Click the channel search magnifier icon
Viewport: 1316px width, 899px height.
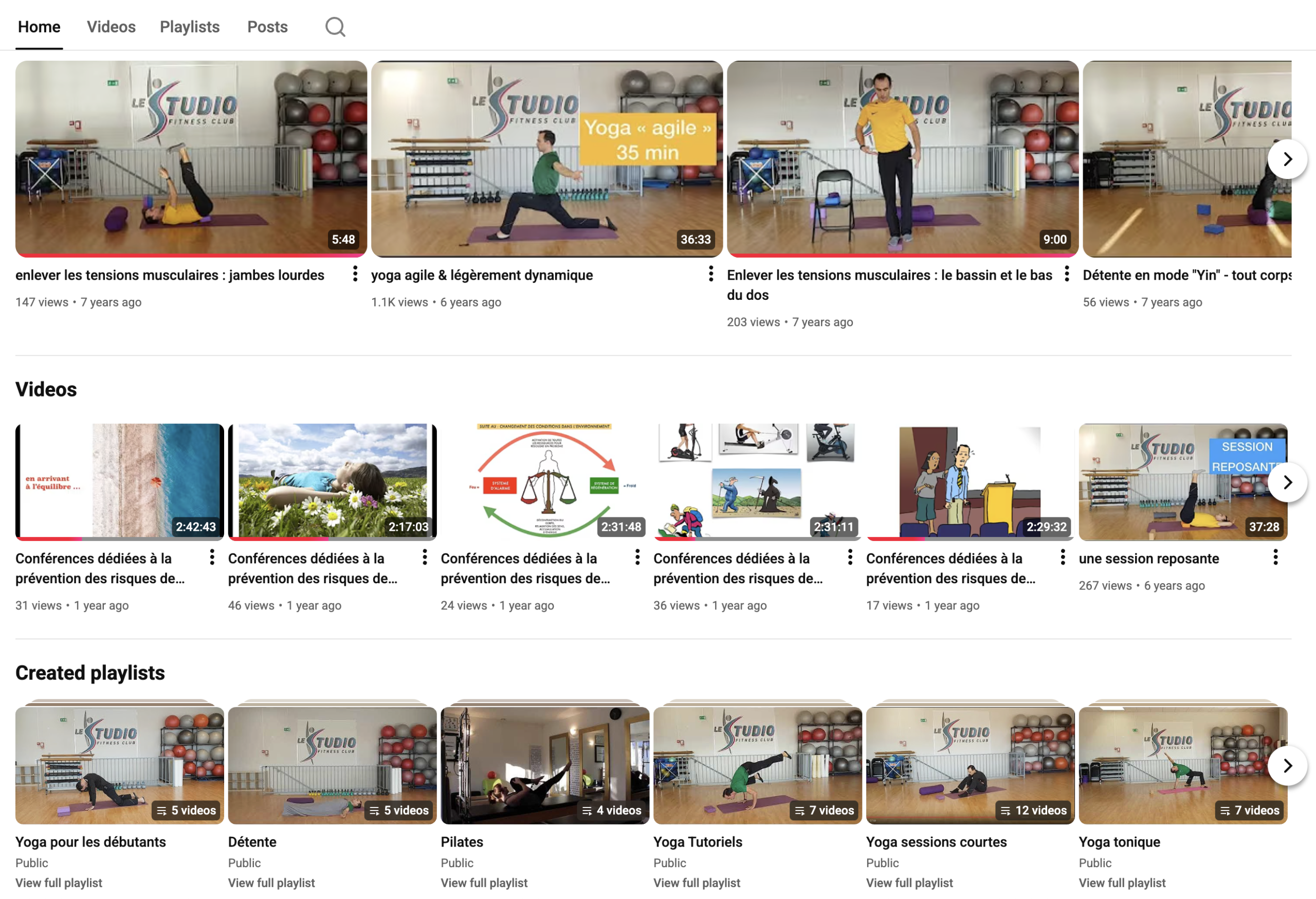335,27
